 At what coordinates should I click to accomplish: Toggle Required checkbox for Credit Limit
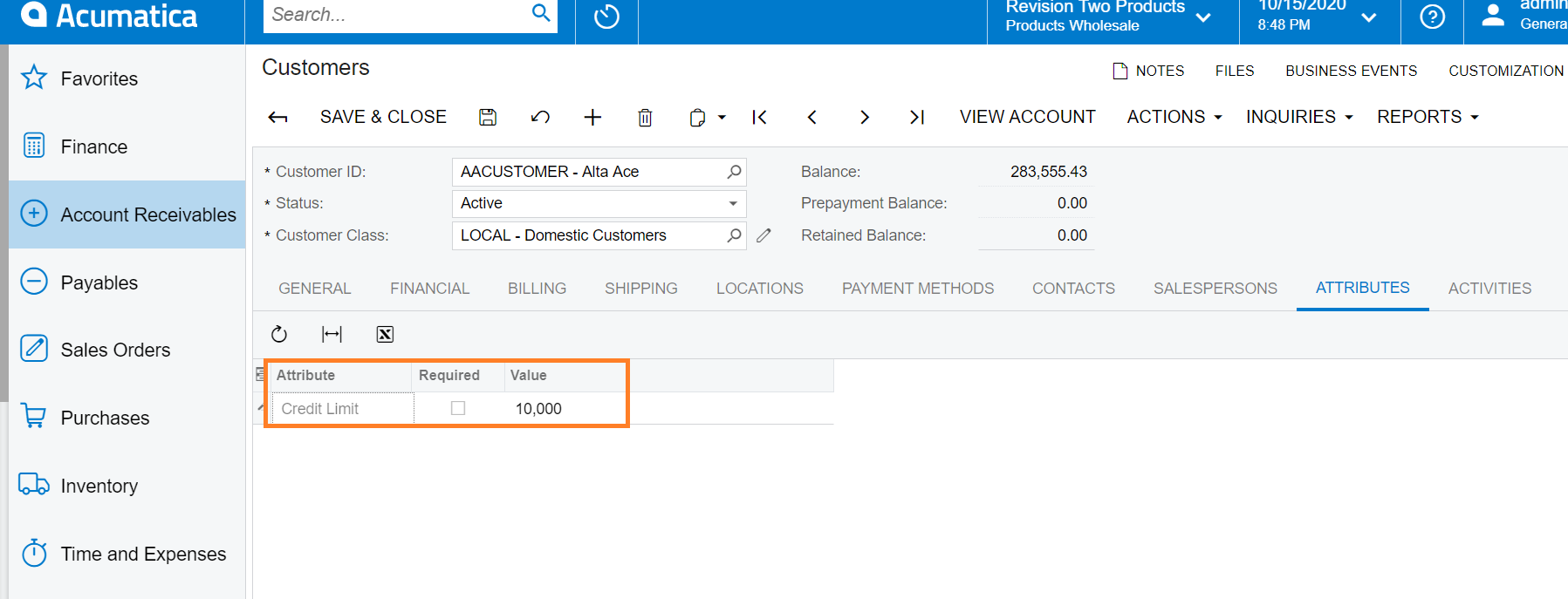click(x=458, y=408)
